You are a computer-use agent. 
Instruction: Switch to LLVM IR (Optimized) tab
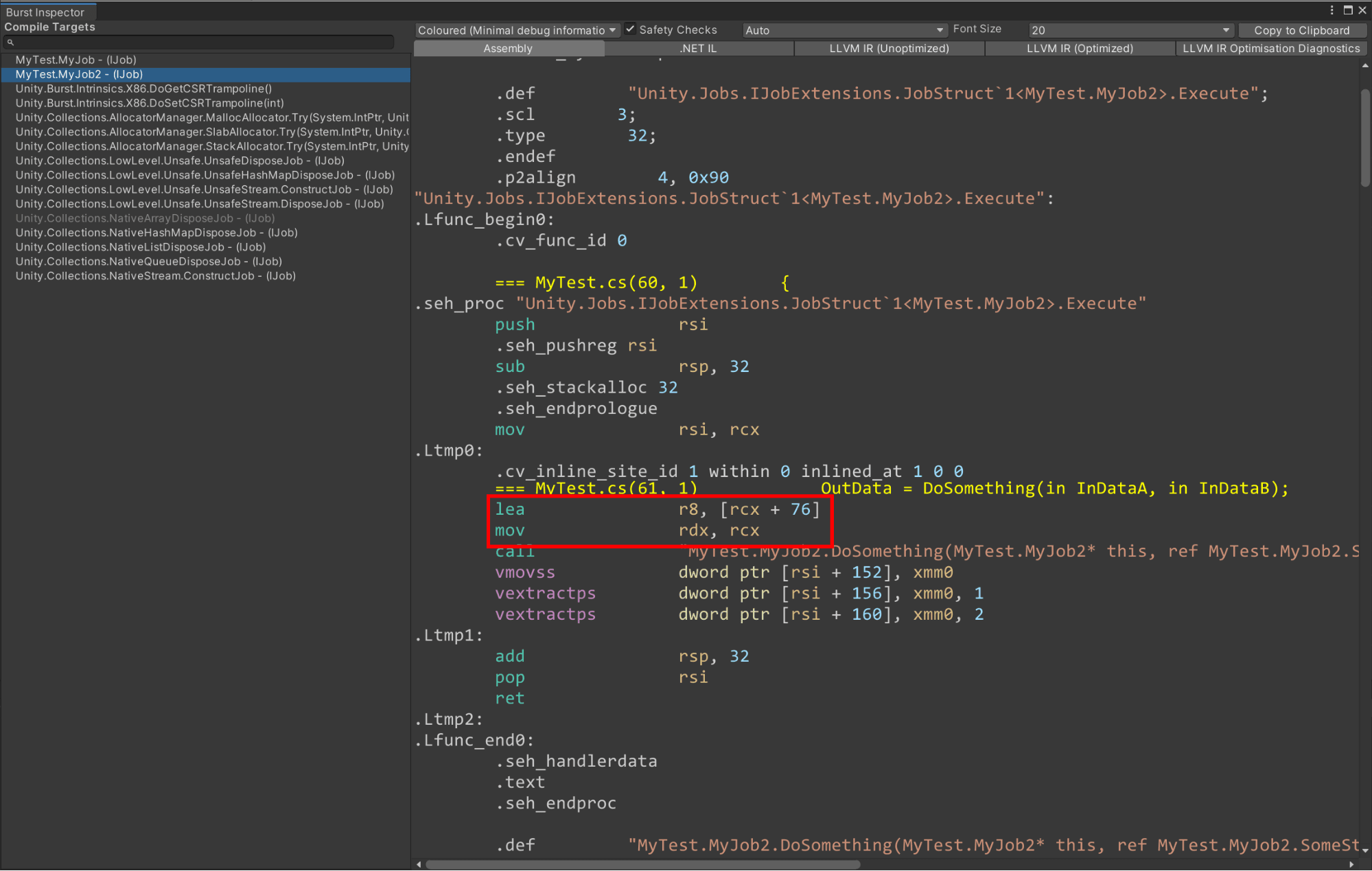[x=1080, y=48]
